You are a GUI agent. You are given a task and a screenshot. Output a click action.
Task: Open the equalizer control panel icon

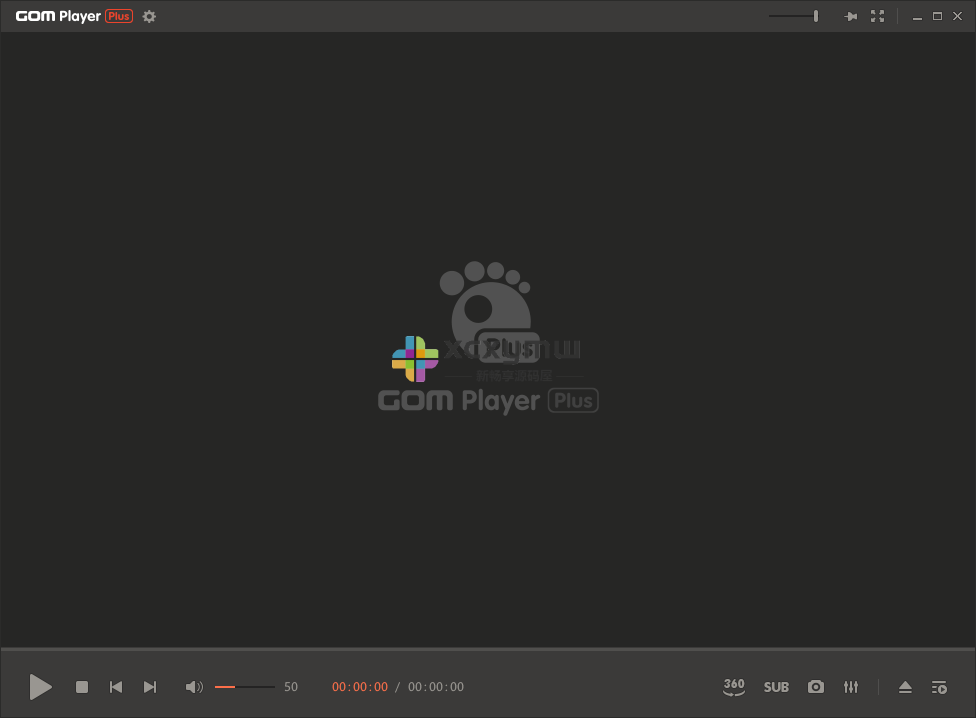click(851, 687)
